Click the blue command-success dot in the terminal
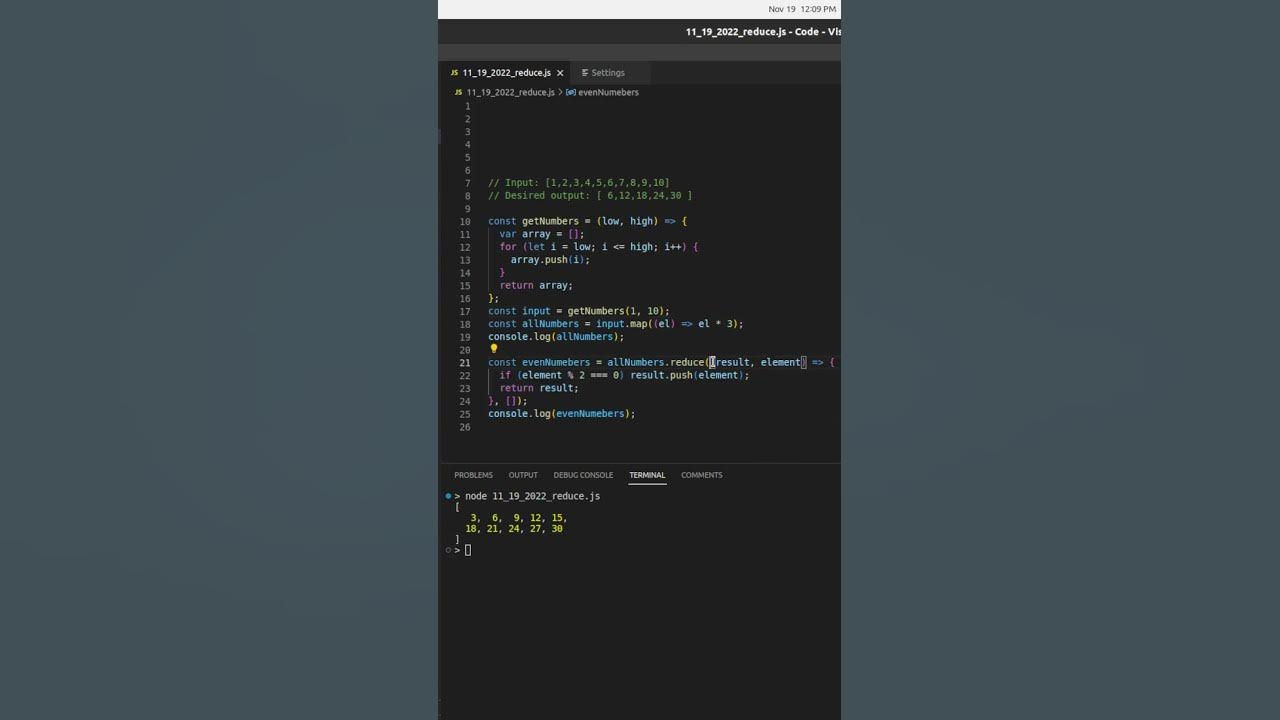 pos(448,496)
